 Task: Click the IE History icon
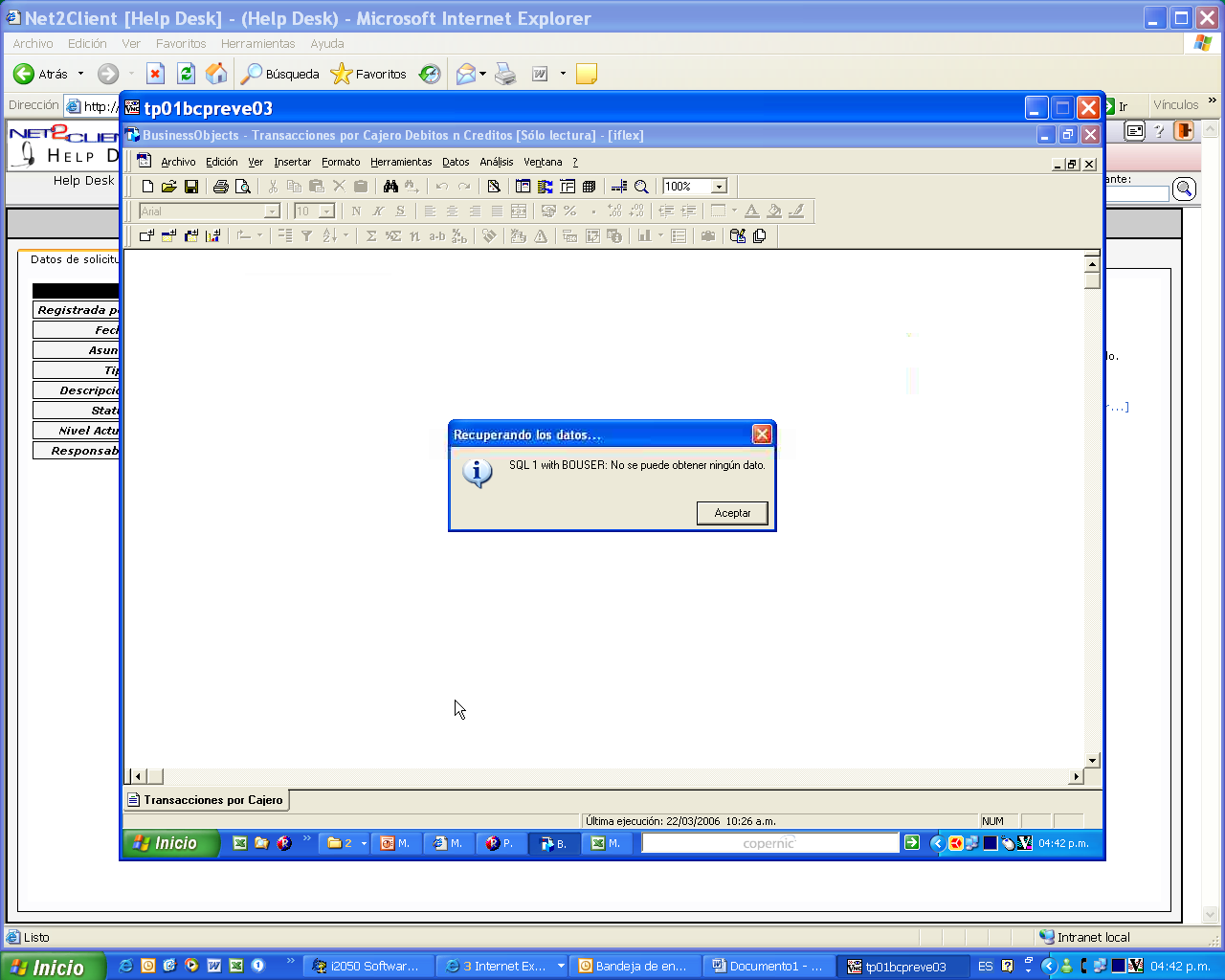(x=430, y=74)
